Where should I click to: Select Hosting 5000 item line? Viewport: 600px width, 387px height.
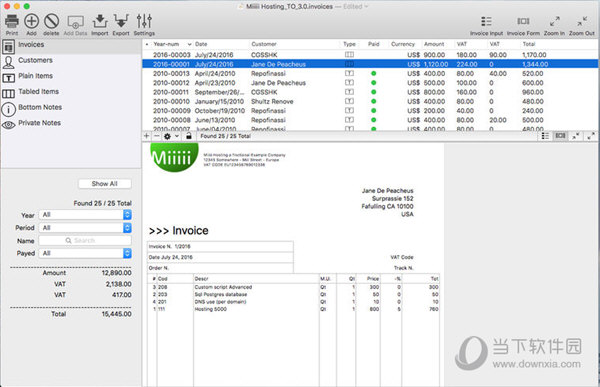(293, 309)
